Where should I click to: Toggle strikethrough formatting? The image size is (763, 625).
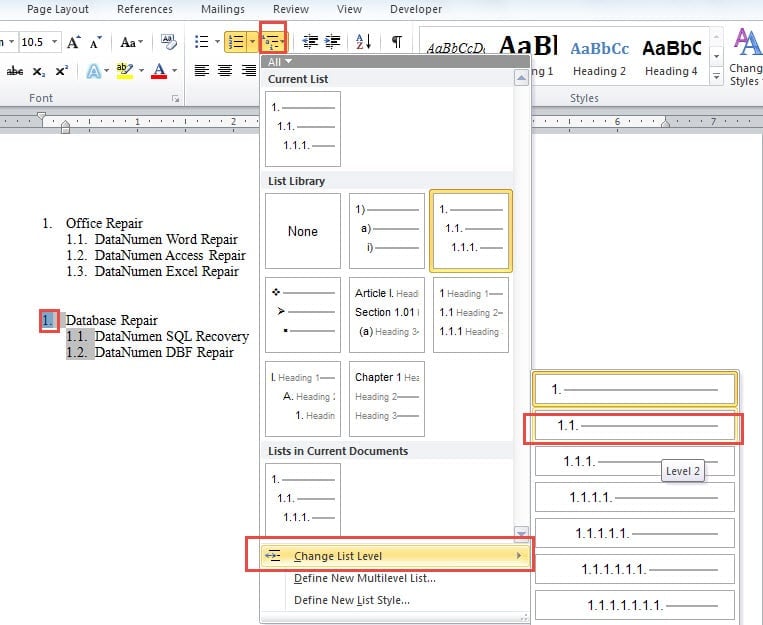tap(15, 71)
